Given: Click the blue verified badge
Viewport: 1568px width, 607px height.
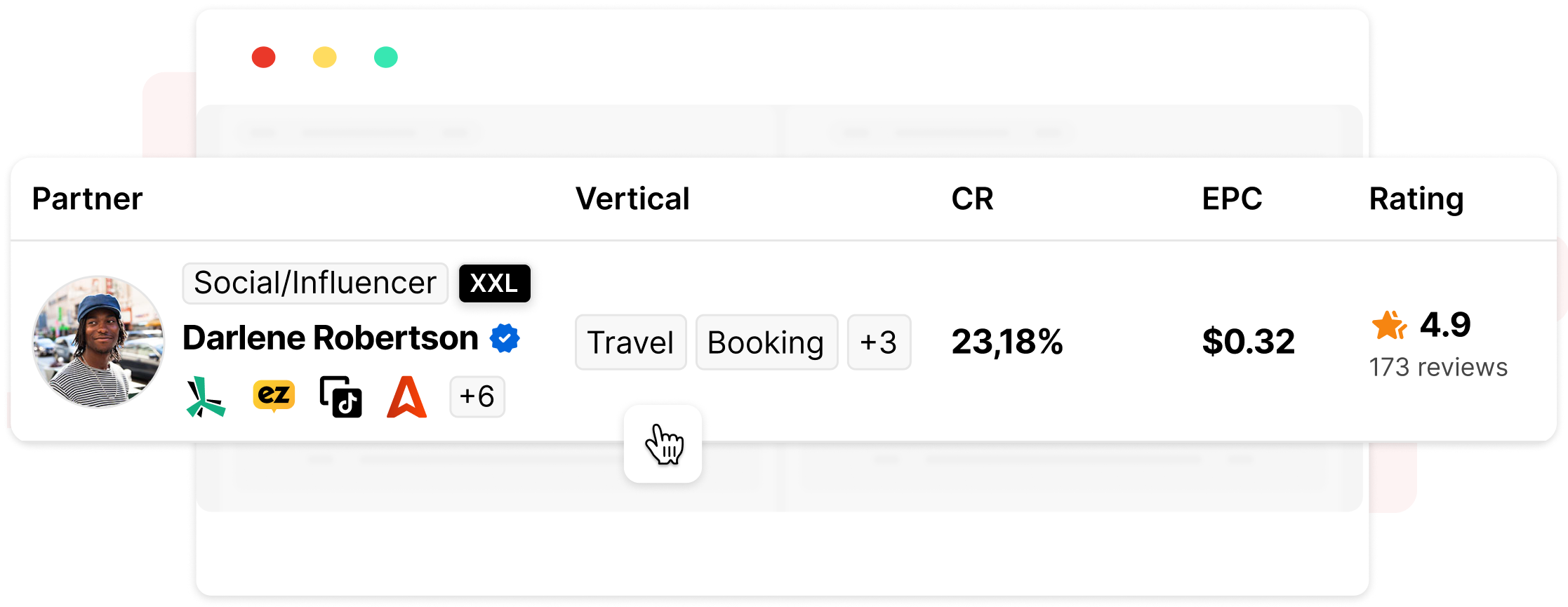Looking at the screenshot, I should (505, 338).
